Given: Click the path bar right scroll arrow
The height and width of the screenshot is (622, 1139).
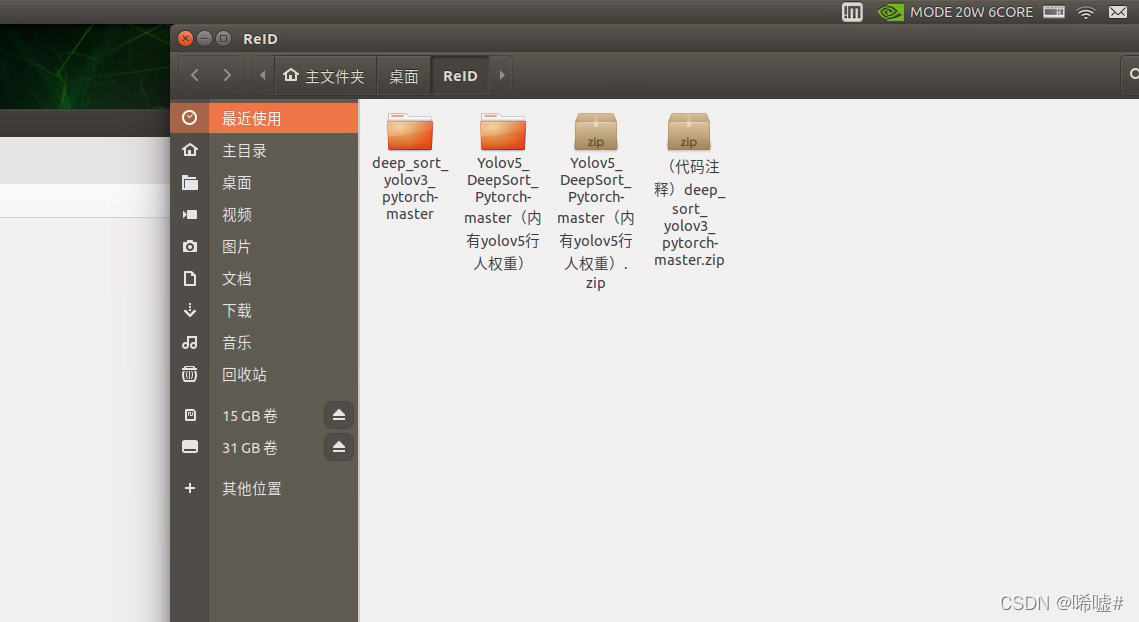Looking at the screenshot, I should [501, 75].
